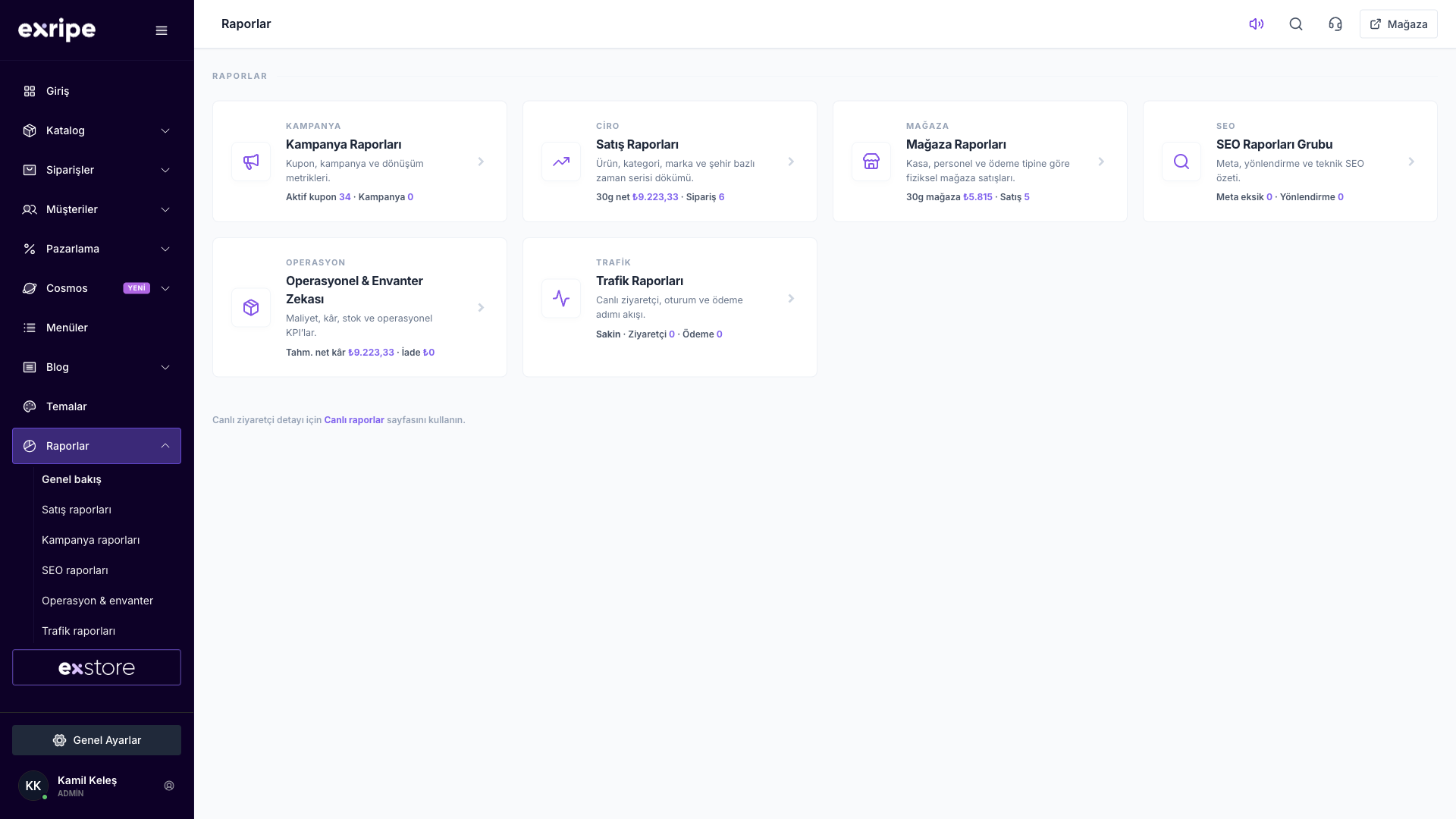Click the Menüler list icon
Image resolution: width=1456 pixels, height=819 pixels.
(x=30, y=328)
